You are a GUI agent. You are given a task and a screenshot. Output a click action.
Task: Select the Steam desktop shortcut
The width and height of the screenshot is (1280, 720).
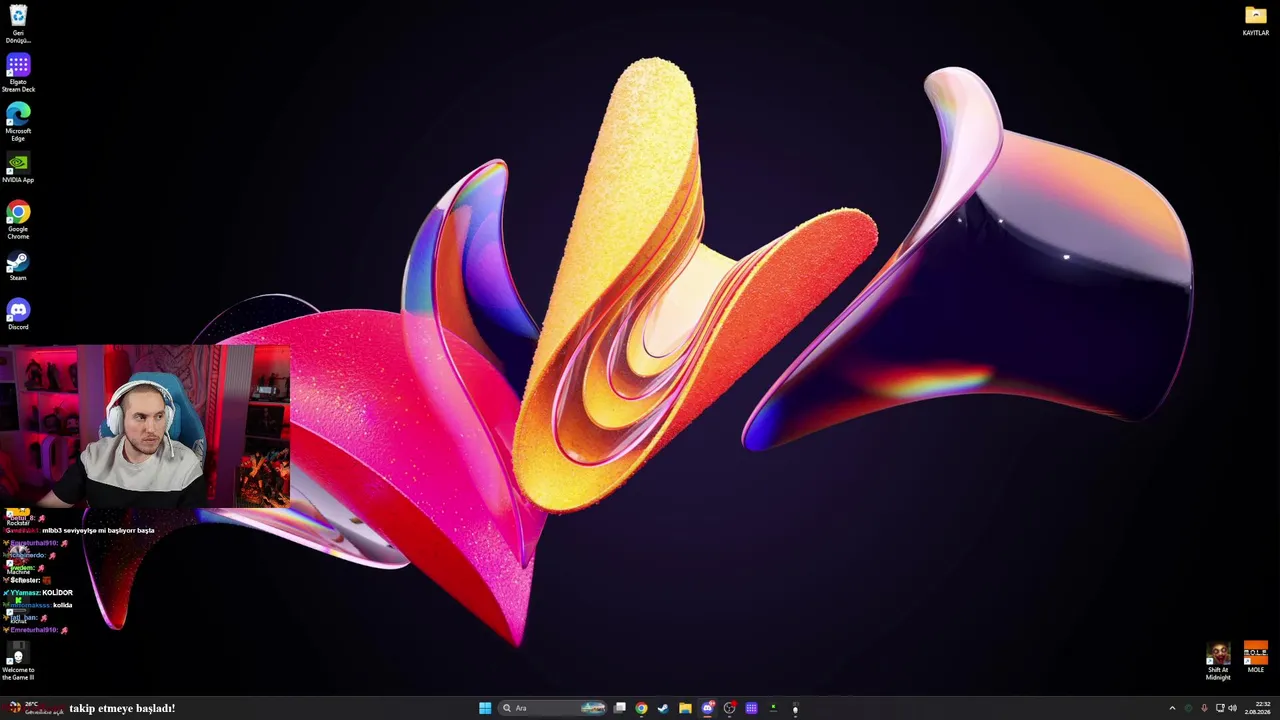tap(18, 266)
